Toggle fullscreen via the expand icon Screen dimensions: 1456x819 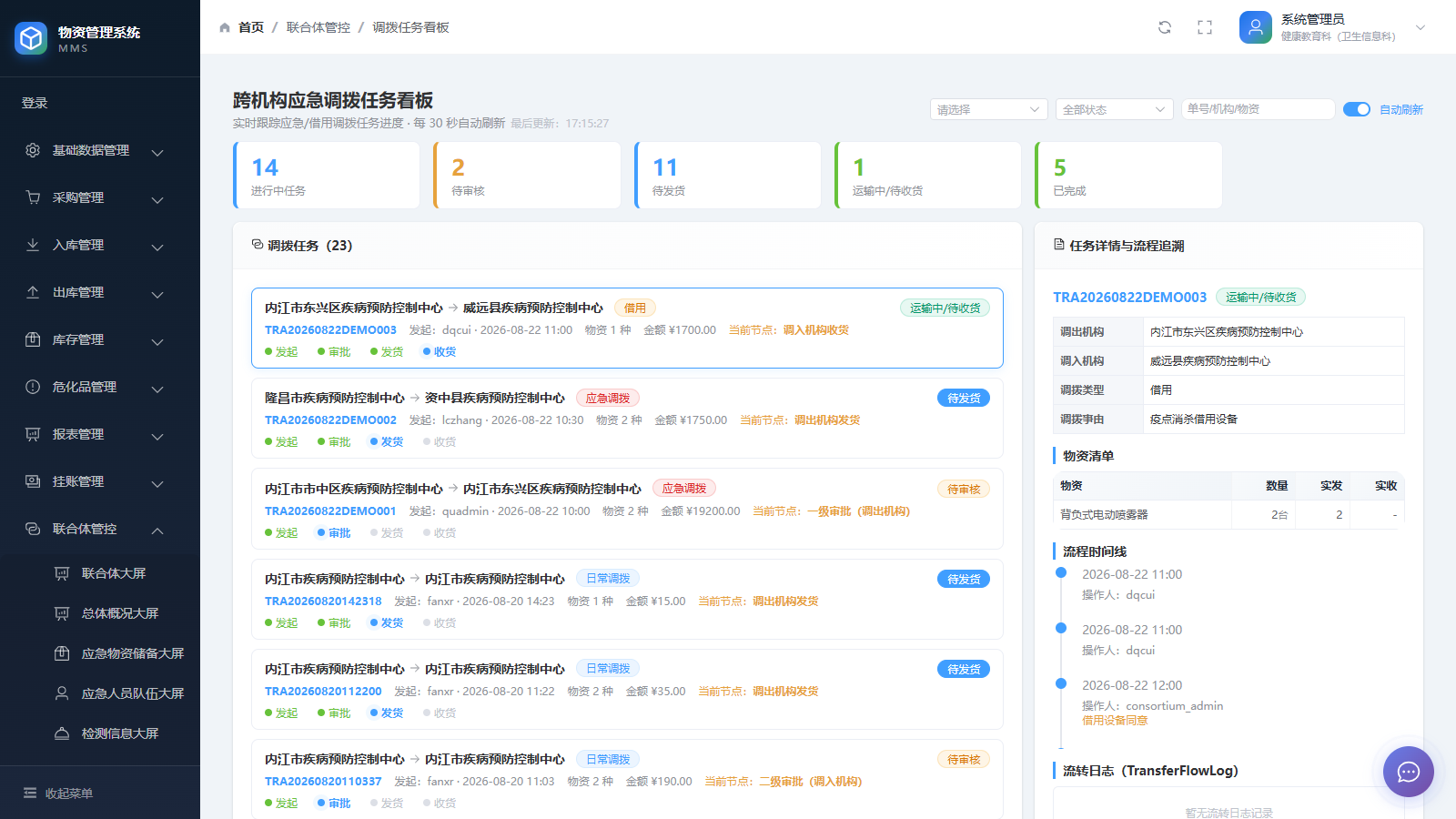1205,27
